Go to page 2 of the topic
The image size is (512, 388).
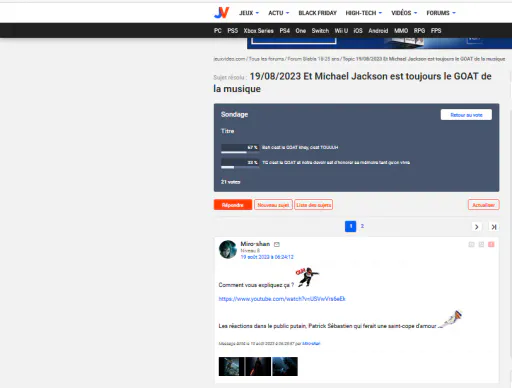362,226
